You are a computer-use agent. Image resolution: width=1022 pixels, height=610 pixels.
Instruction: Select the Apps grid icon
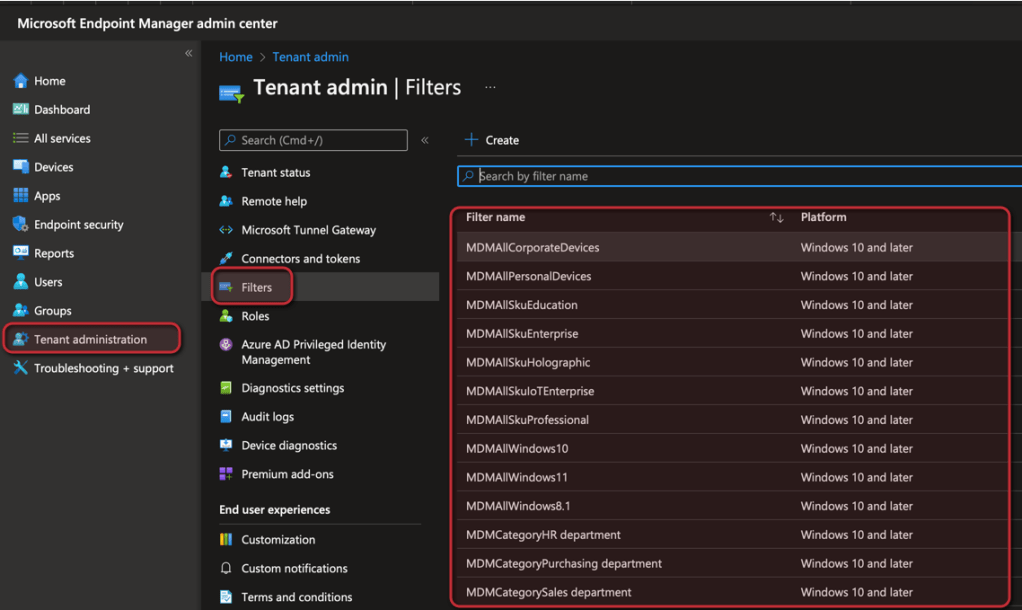pyautogui.click(x=20, y=196)
